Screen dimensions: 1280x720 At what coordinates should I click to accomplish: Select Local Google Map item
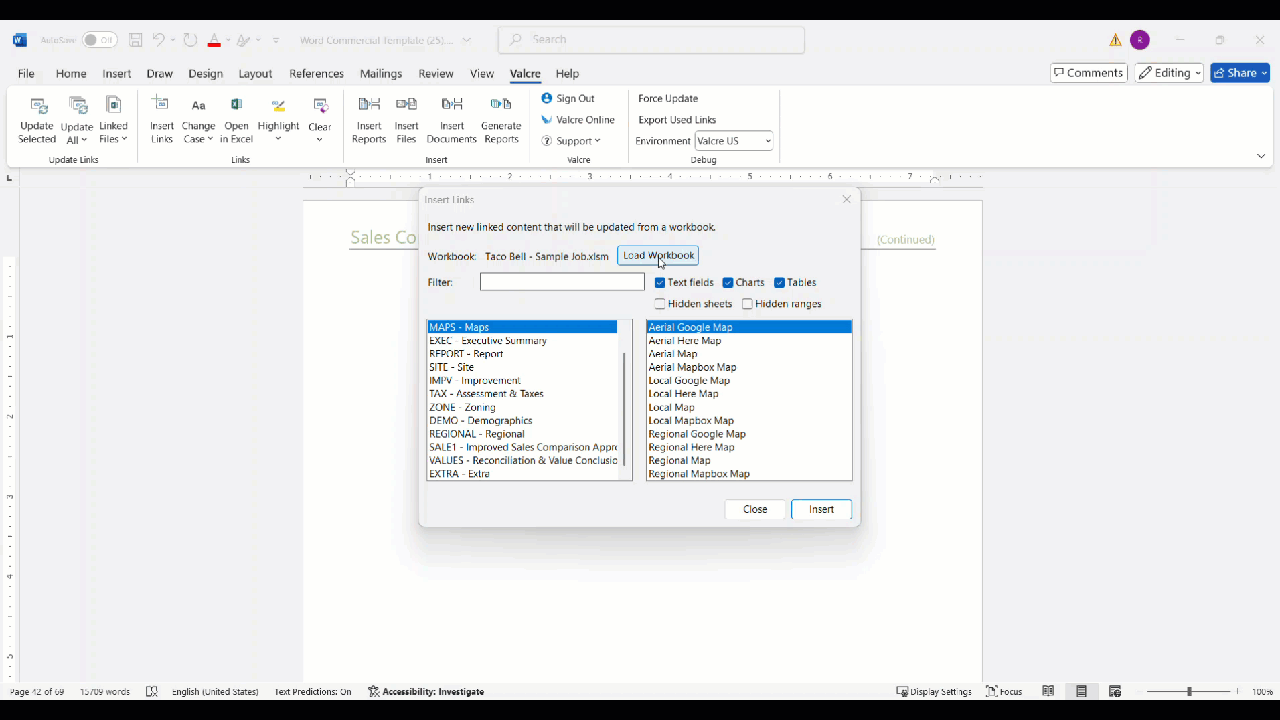(749, 381)
